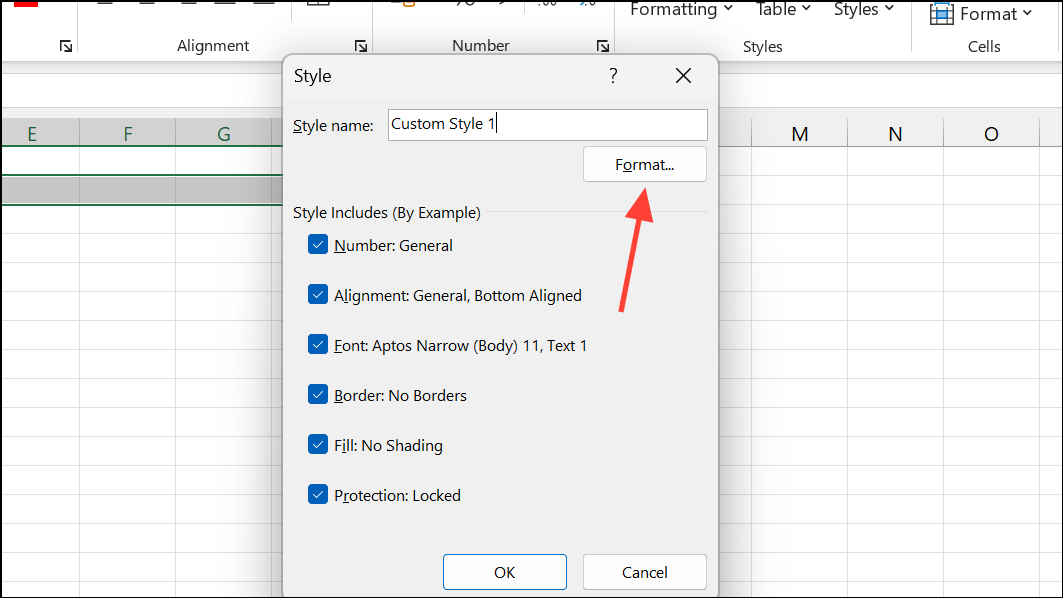Click the Style name text field
The height and width of the screenshot is (598, 1063).
point(547,125)
